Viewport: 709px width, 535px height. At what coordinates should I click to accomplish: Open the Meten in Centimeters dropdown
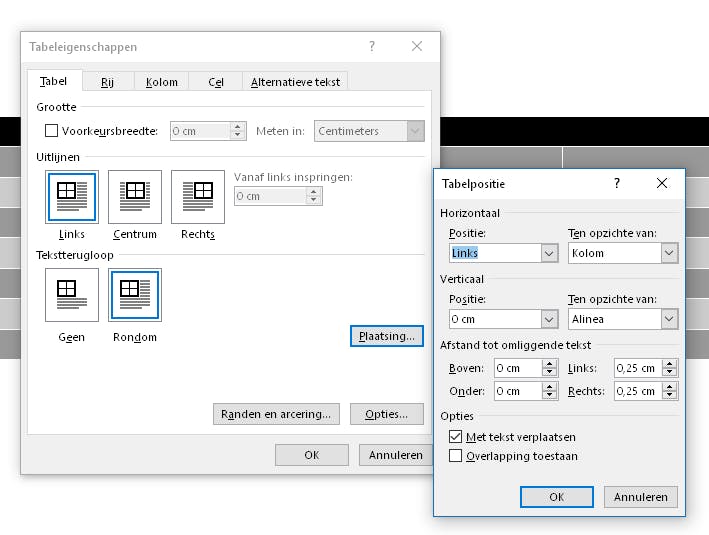415,131
